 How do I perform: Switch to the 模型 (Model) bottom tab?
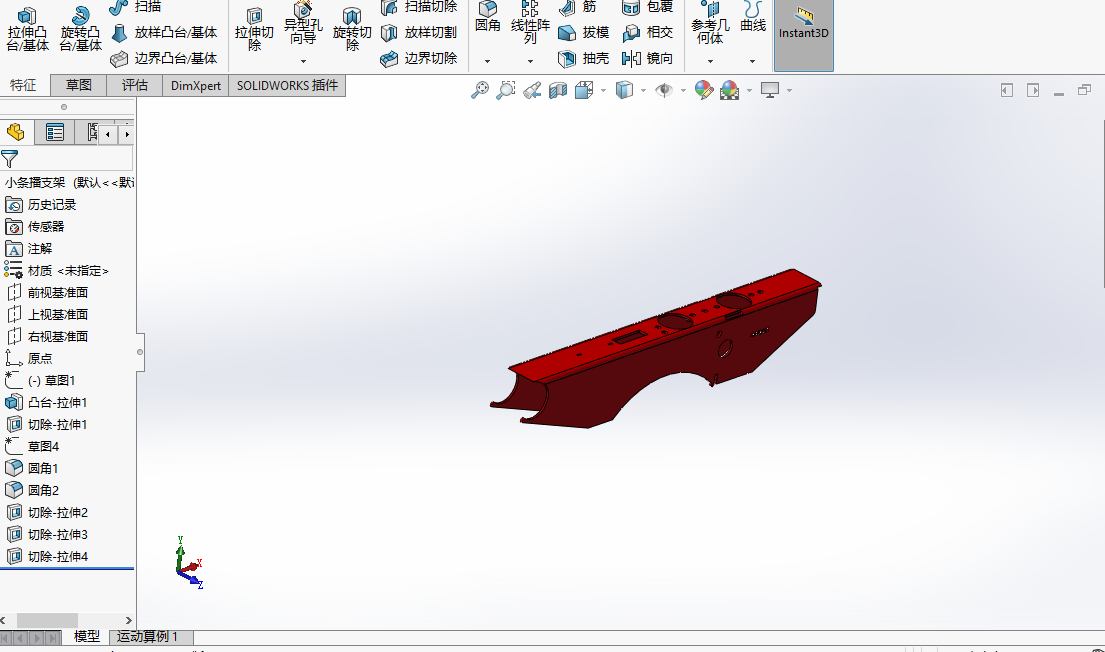click(x=87, y=636)
